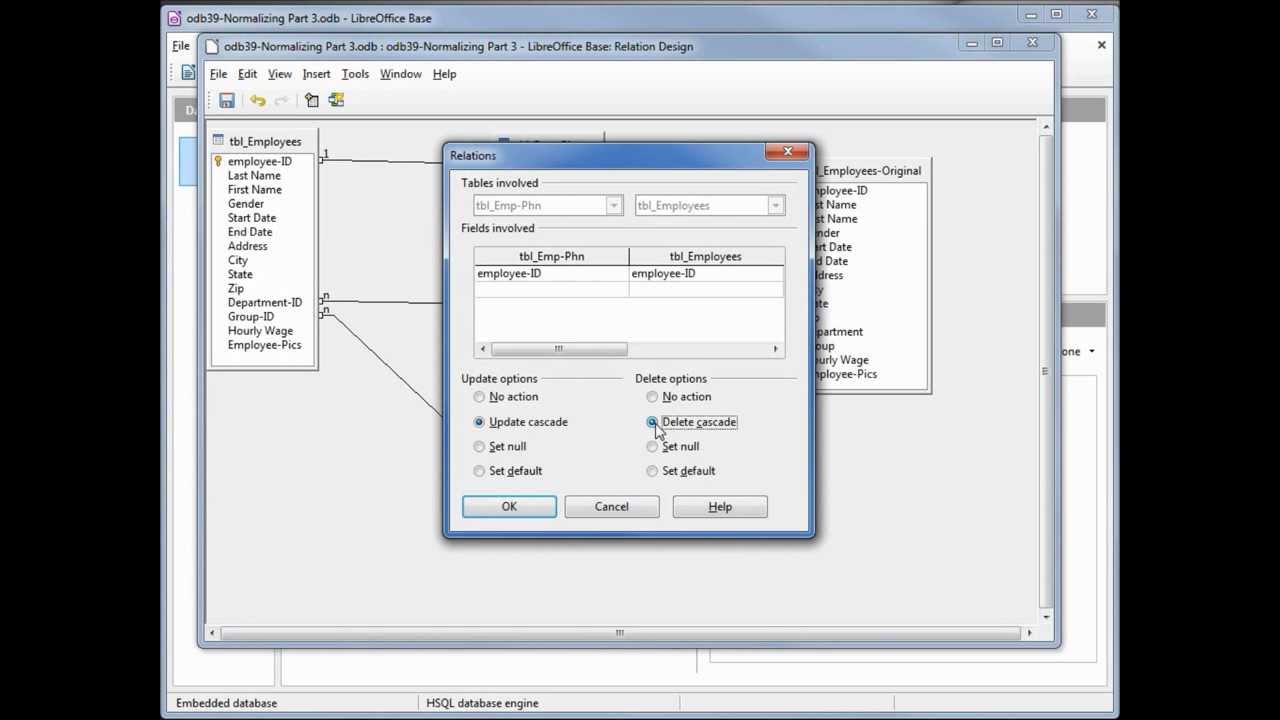Click the Add Tables toolbar icon
The image size is (1280, 720).
pos(312,100)
